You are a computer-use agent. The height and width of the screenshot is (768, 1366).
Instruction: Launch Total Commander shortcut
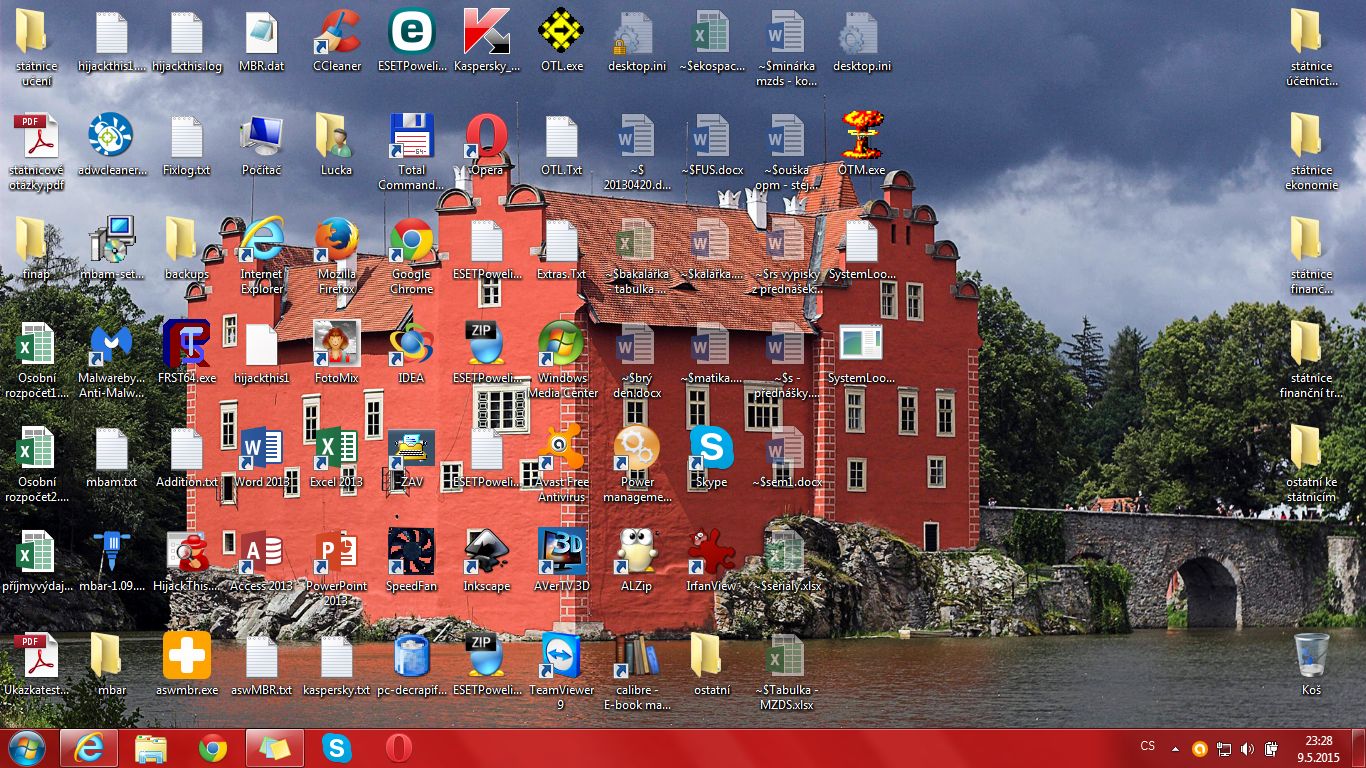point(411,152)
